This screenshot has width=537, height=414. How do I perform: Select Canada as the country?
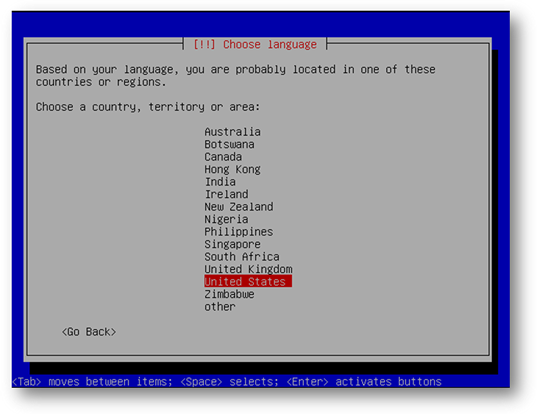click(x=223, y=157)
